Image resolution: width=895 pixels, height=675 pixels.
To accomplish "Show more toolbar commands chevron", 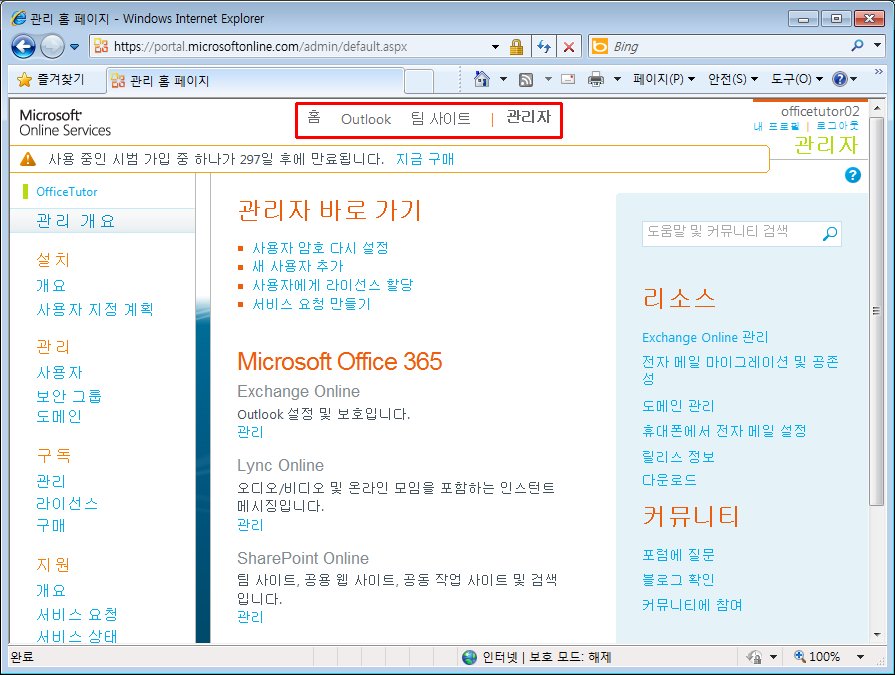I will [879, 71].
